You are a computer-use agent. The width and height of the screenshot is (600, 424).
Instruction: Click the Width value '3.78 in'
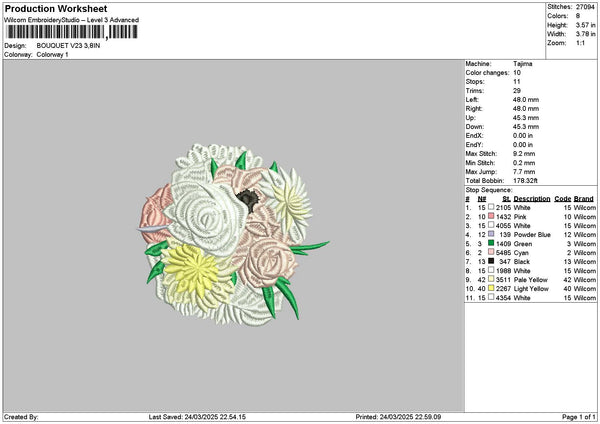[585, 34]
